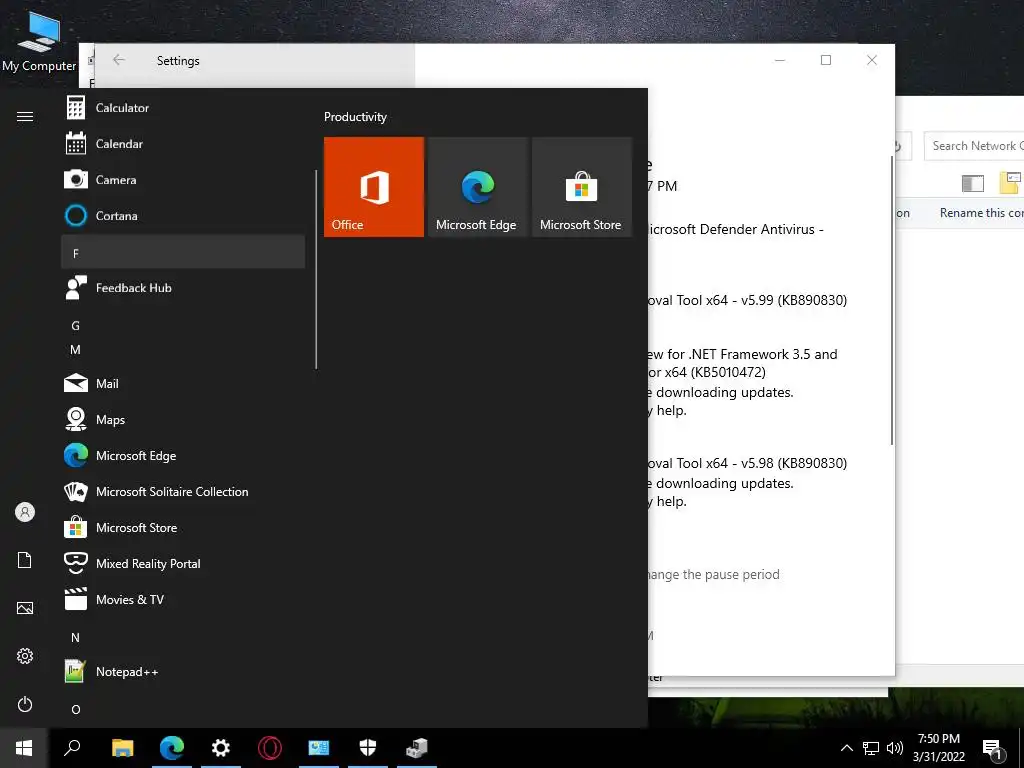The image size is (1024, 768).
Task: Open Windows Security shield on taskbar
Action: 368,748
